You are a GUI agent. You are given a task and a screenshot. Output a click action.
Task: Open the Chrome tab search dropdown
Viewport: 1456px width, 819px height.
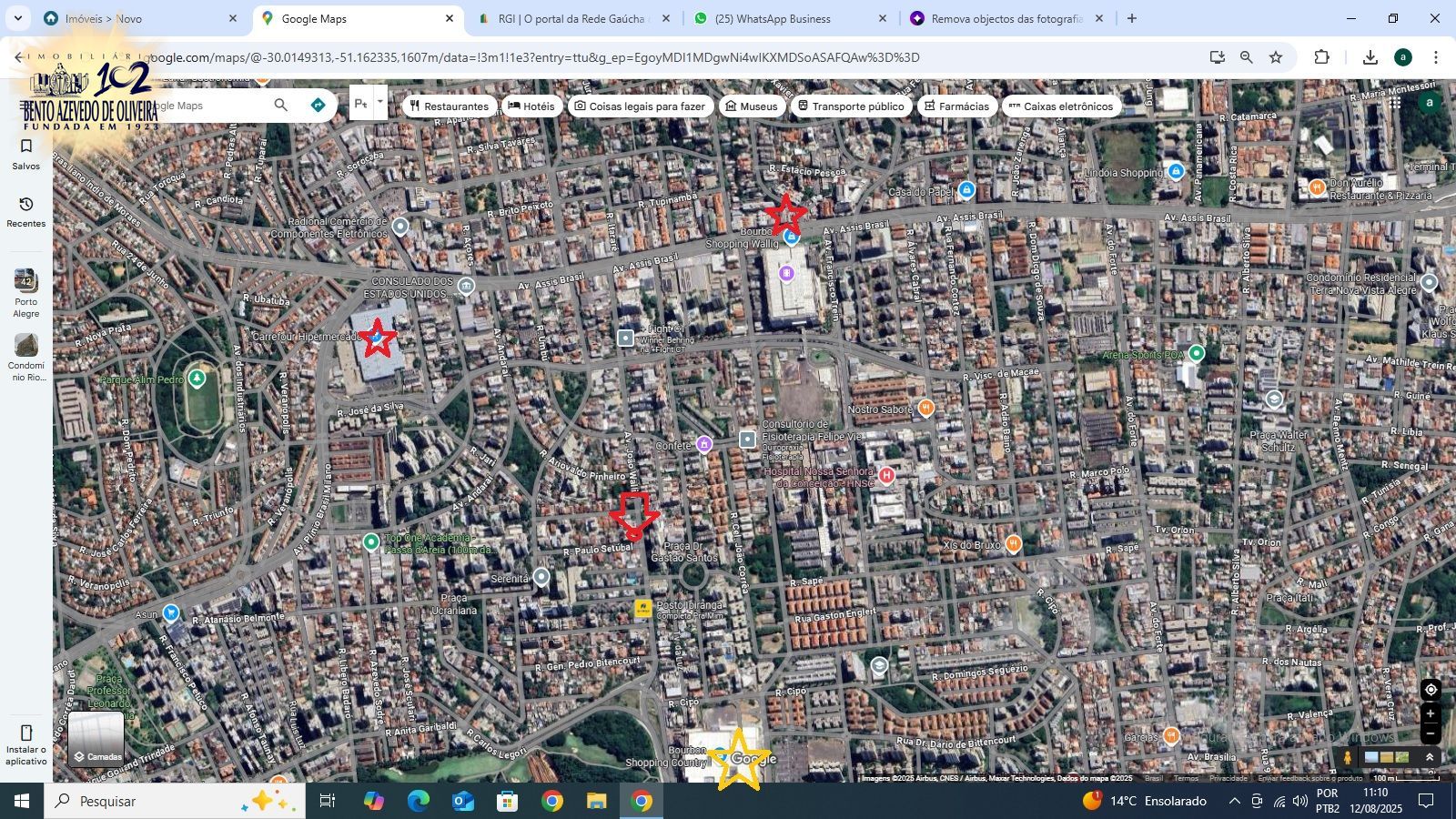(x=17, y=18)
